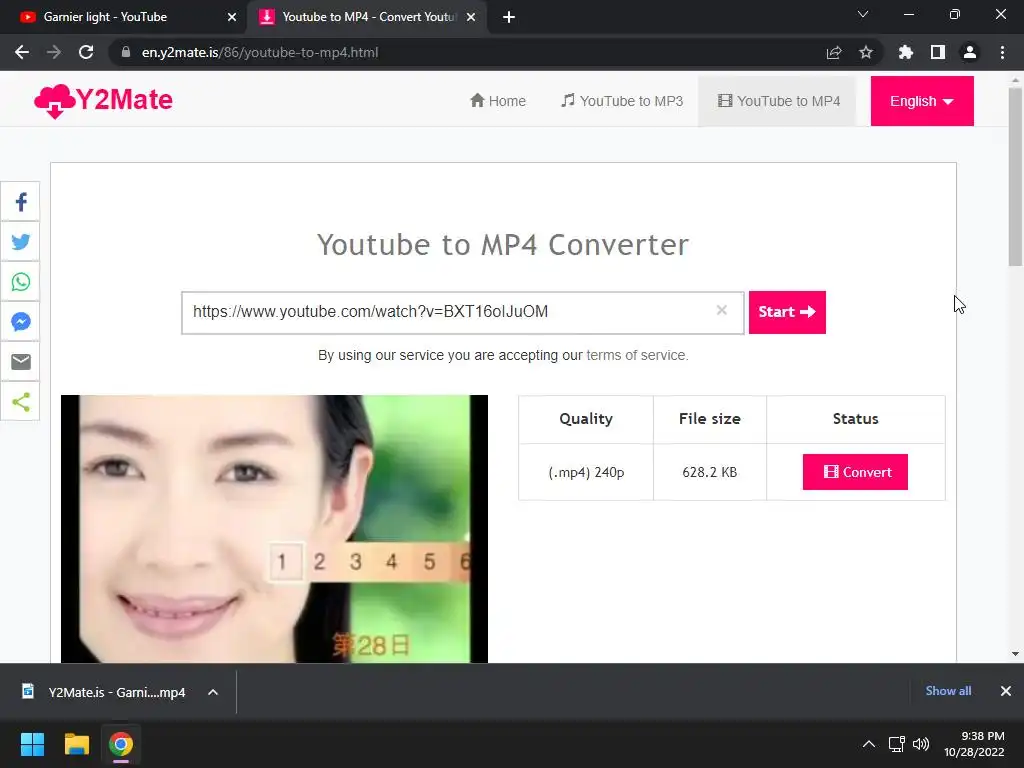View site info via padlock icon
The width and height of the screenshot is (1024, 768).
(x=125, y=52)
